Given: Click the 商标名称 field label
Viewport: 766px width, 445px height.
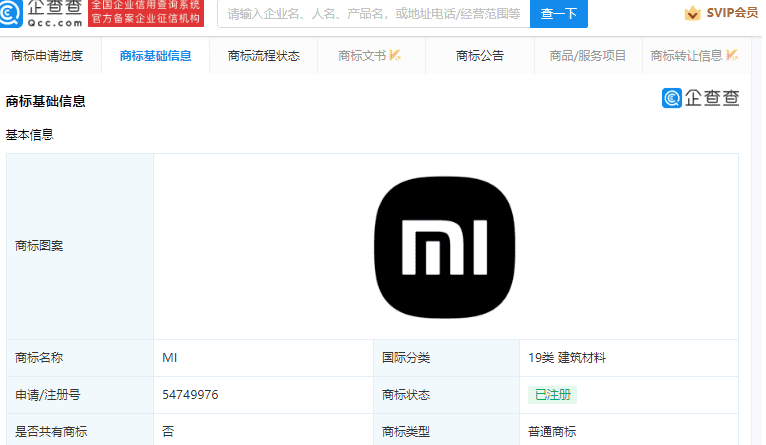Looking at the screenshot, I should 39,358.
